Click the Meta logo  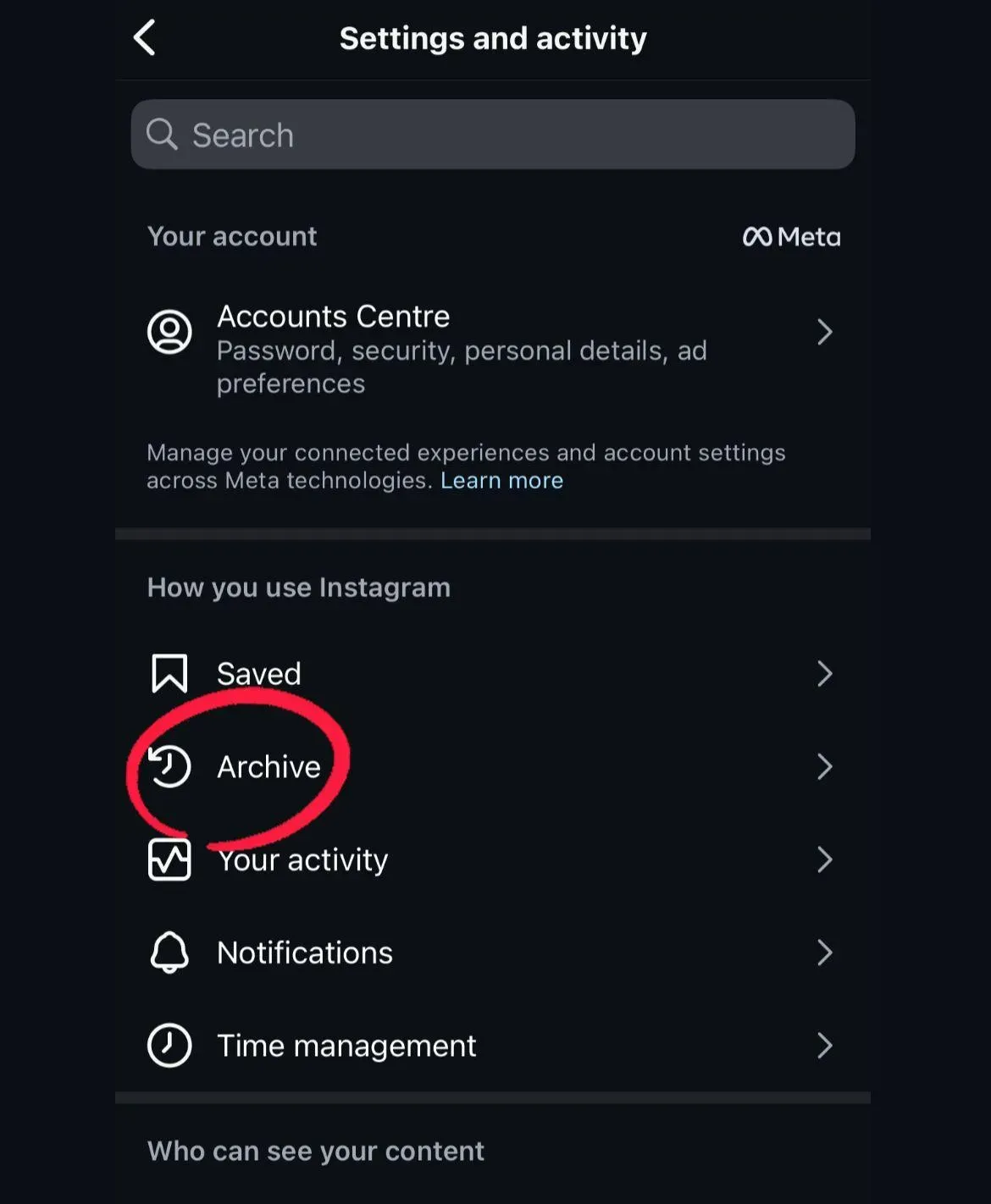(791, 237)
